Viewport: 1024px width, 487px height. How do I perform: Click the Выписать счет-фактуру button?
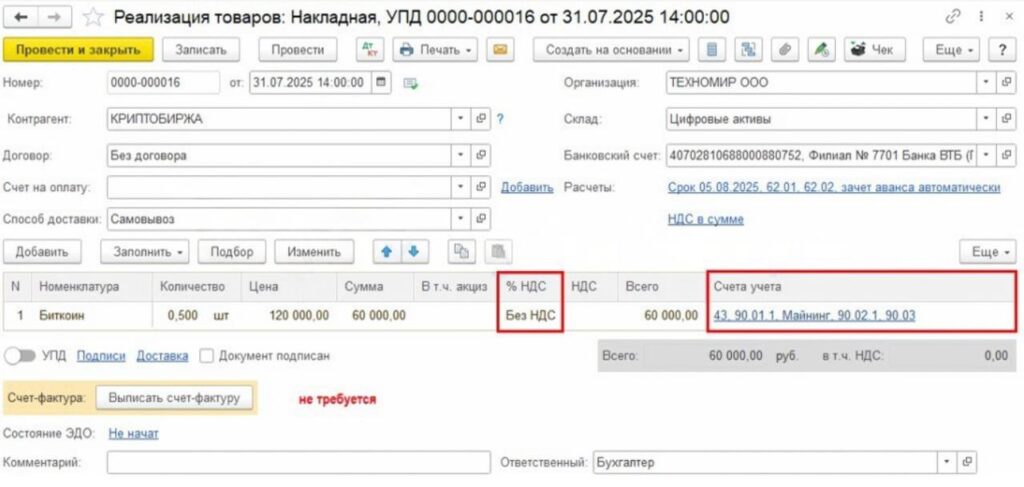pyautogui.click(x=175, y=398)
